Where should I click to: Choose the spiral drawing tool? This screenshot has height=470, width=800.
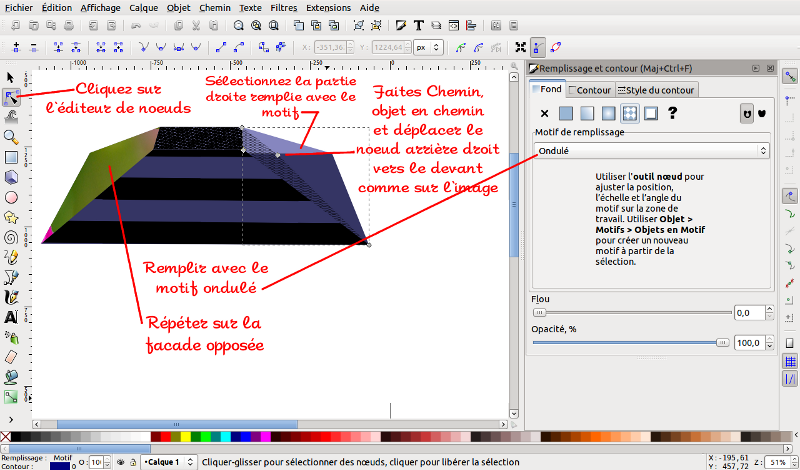click(11, 237)
